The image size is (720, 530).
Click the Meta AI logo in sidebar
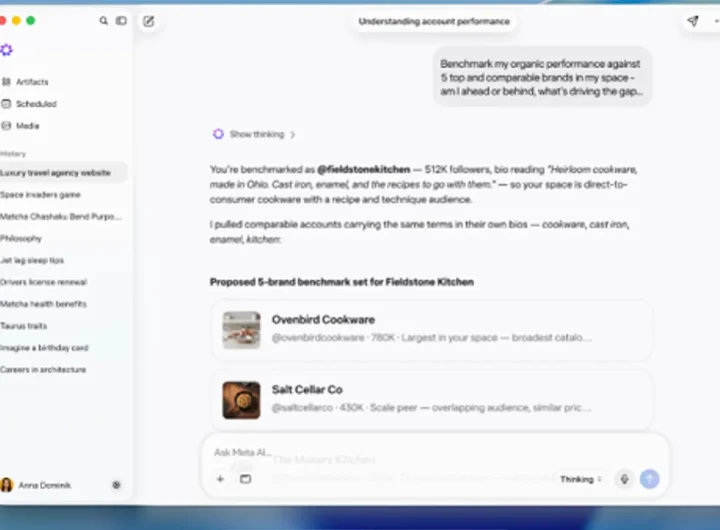click(6, 50)
